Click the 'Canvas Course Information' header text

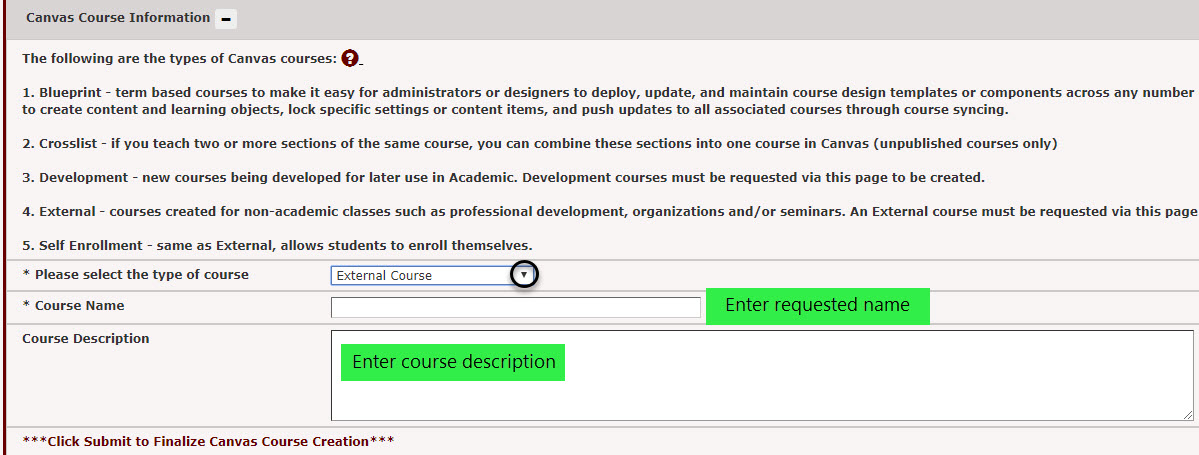[x=118, y=18]
